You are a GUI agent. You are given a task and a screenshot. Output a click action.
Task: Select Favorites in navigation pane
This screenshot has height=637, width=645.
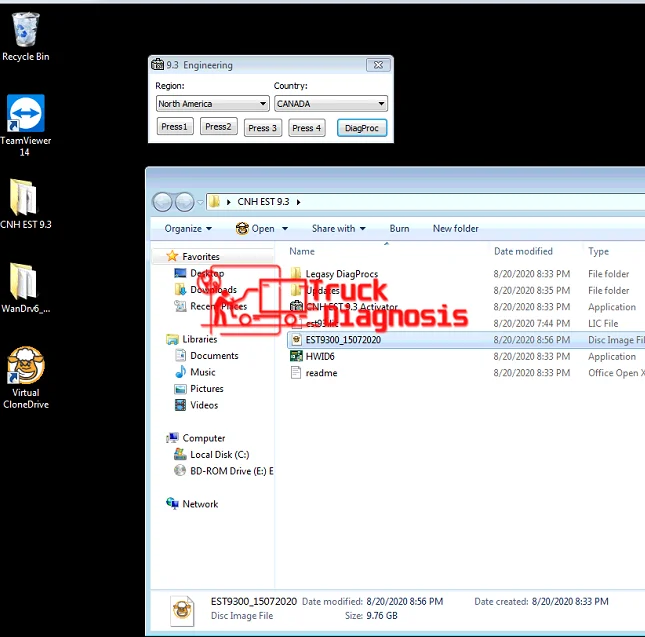(x=200, y=257)
